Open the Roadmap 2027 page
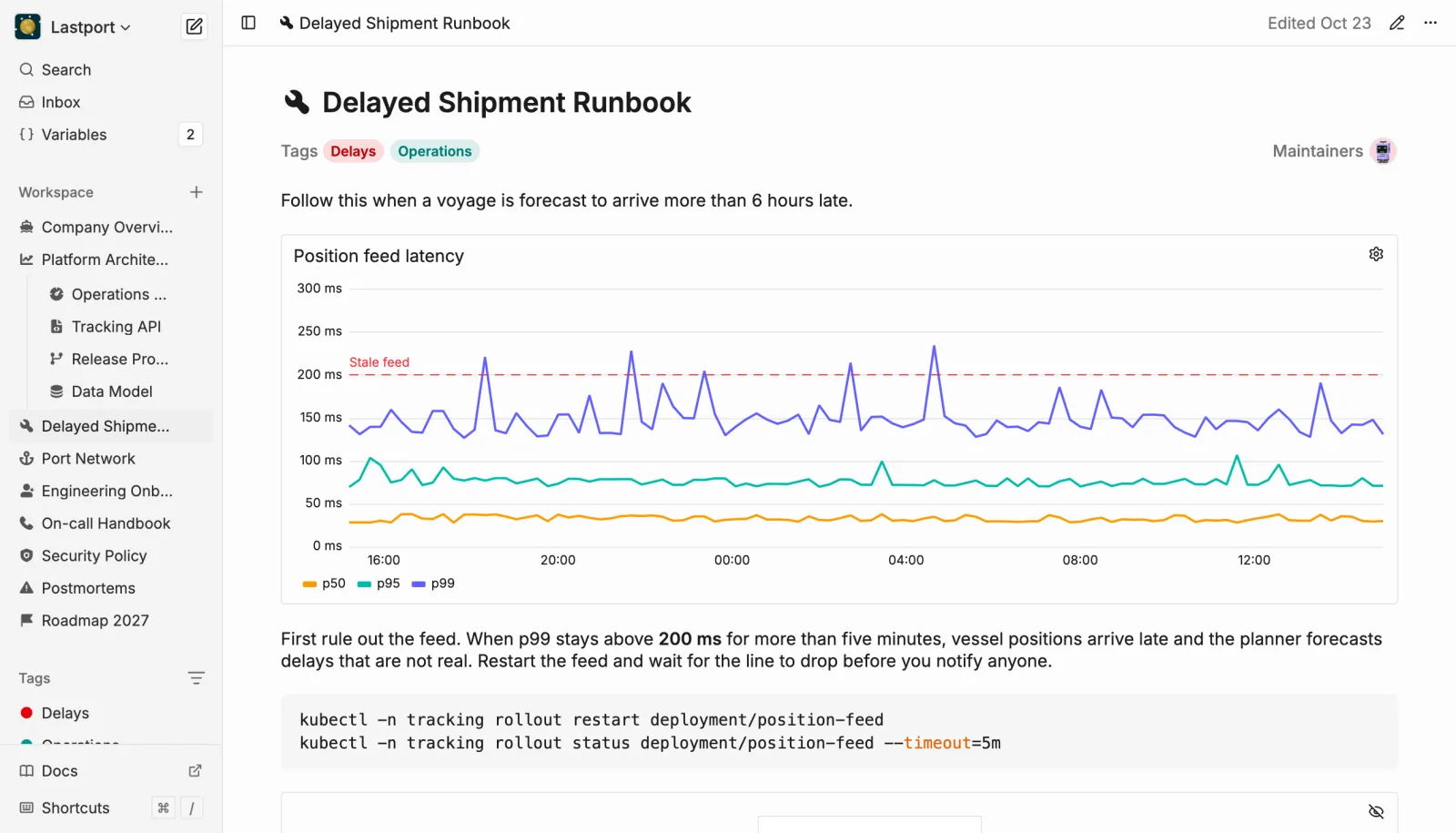Viewport: 1456px width, 833px height. coord(111,620)
